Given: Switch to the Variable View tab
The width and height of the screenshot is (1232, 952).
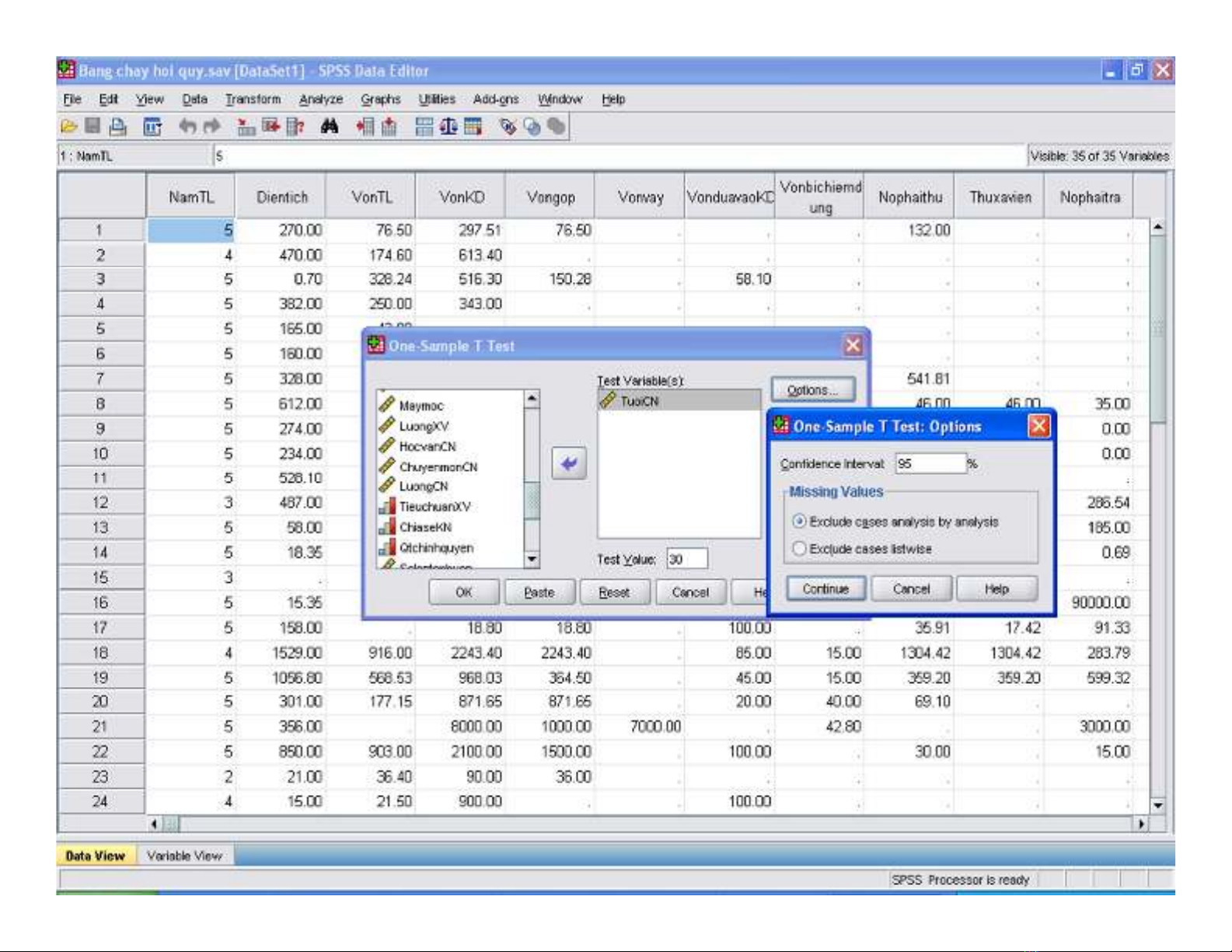Looking at the screenshot, I should (x=184, y=856).
